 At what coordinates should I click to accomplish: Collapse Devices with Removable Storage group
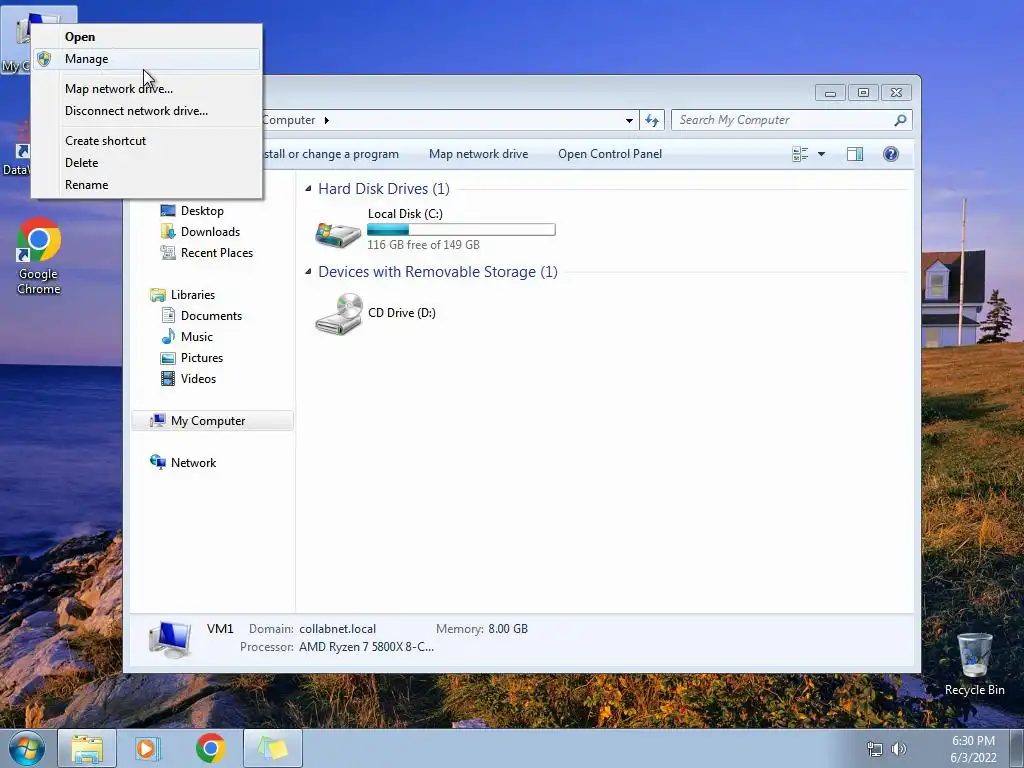tap(308, 272)
